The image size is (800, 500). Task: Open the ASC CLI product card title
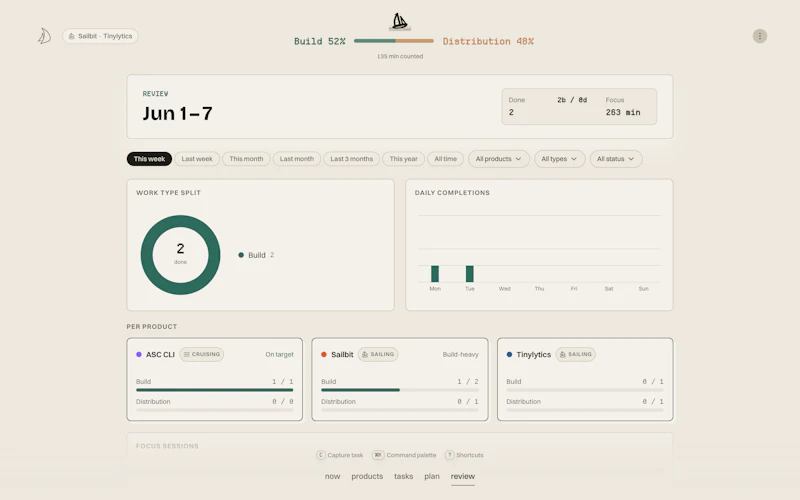(x=160, y=354)
